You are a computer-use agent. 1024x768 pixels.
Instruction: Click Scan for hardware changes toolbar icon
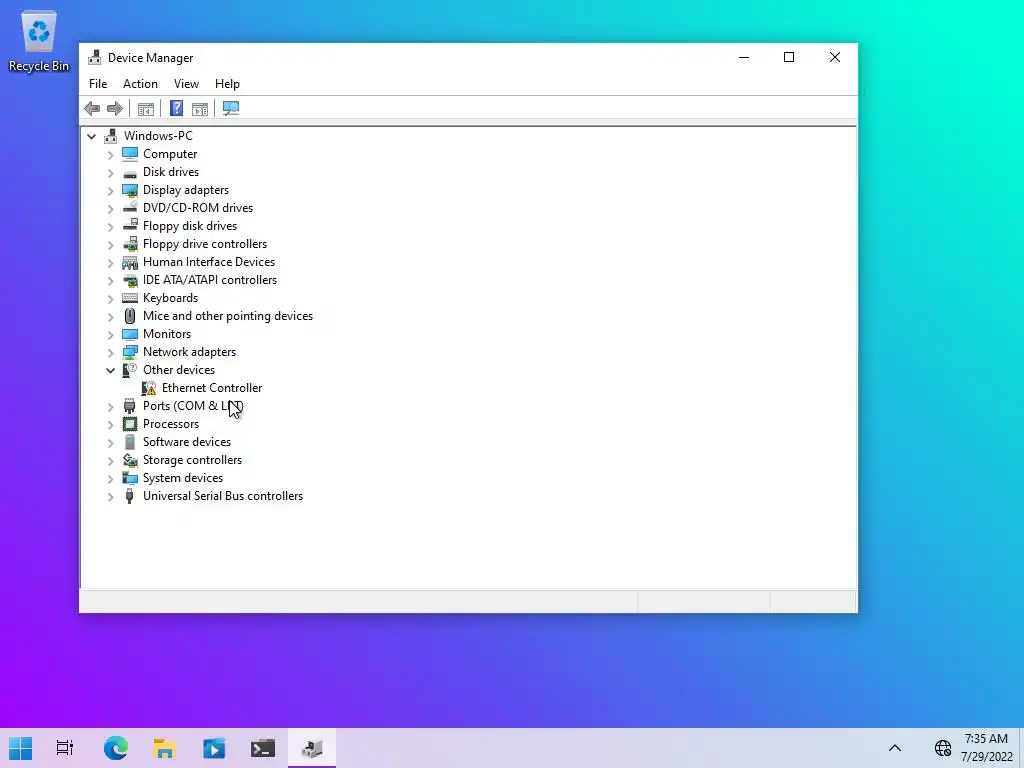click(231, 108)
